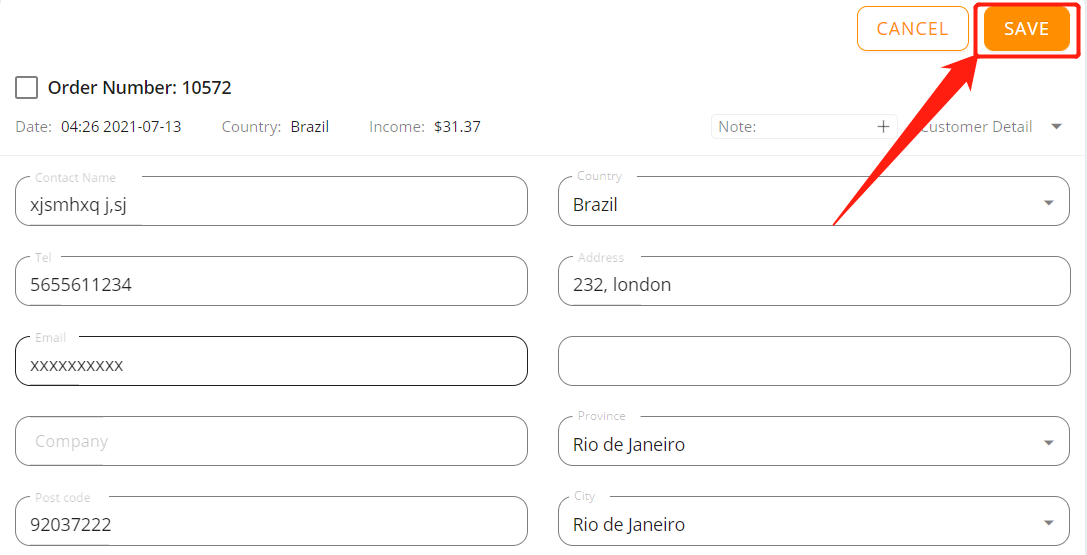
Task: Click the order date 04:26 2021-07-13
Action: tap(121, 127)
